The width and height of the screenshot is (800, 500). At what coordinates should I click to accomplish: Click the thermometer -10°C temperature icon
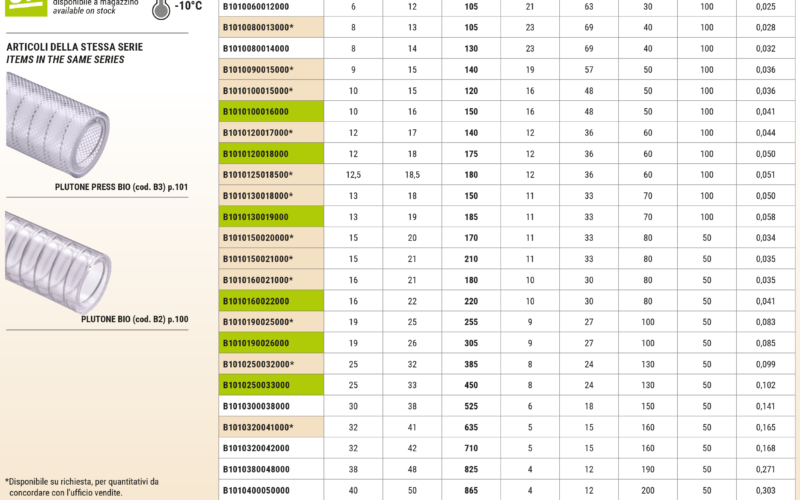point(161,9)
